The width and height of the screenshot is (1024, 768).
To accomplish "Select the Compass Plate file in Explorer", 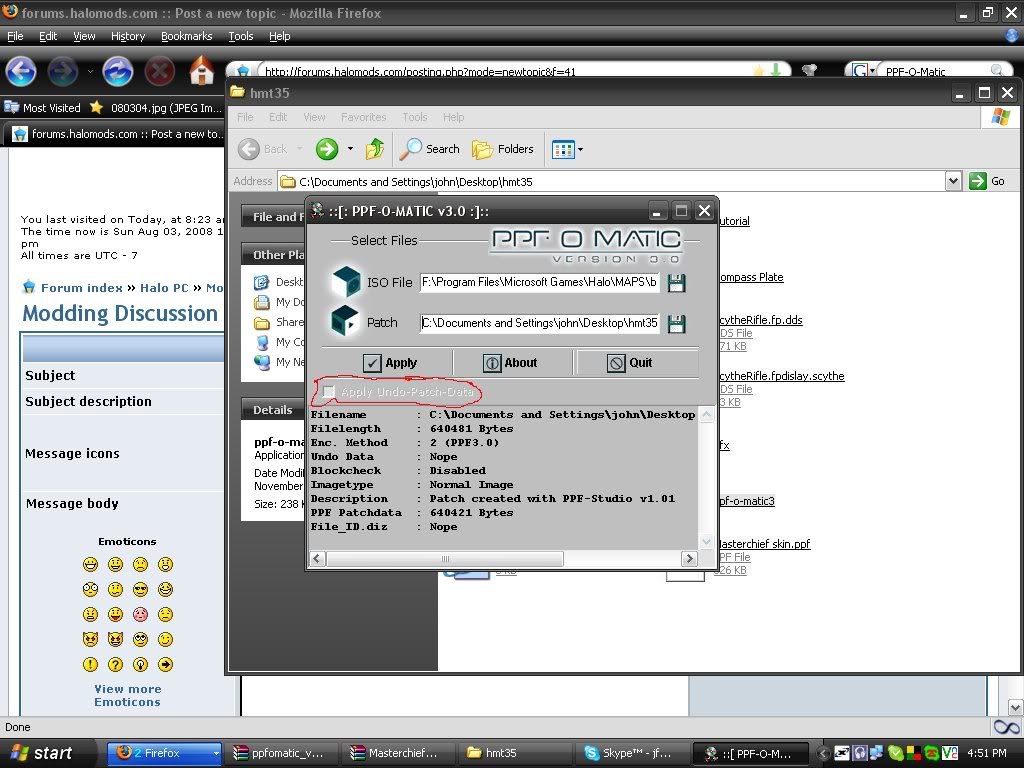I will tap(751, 277).
